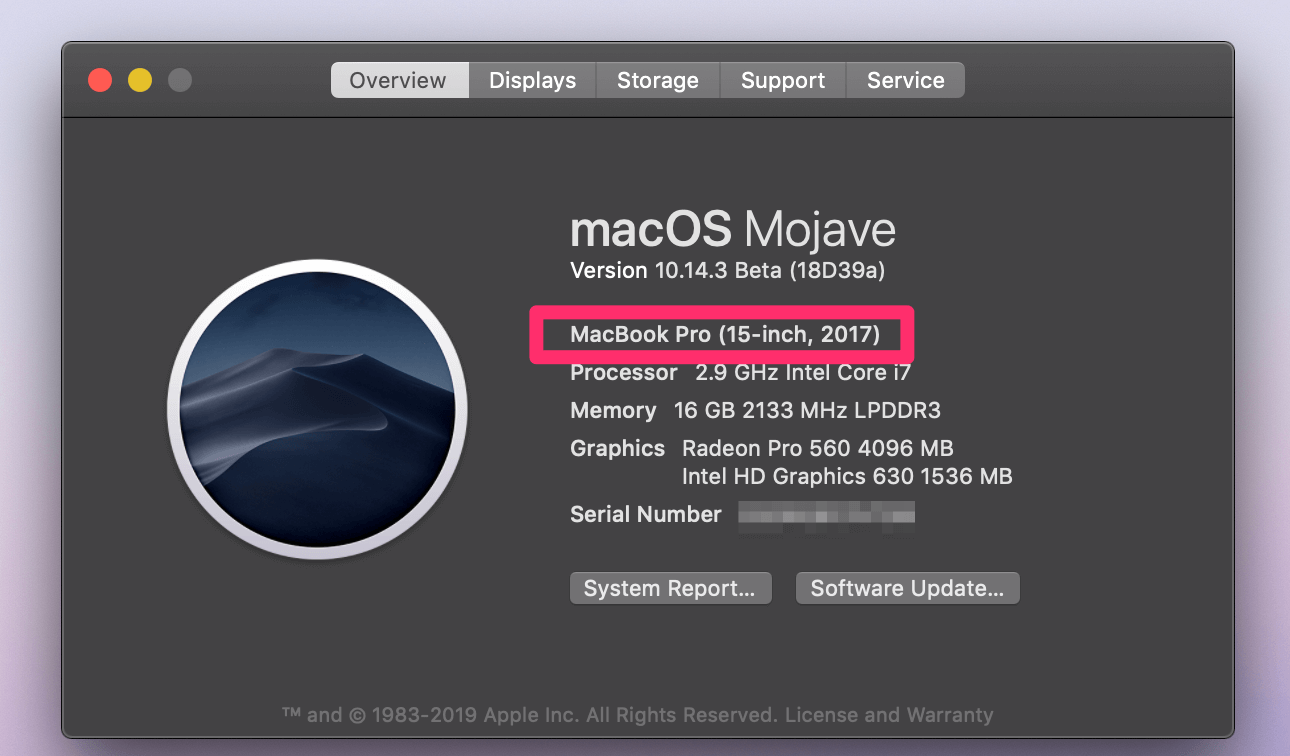
Task: Click the 2.9 GHz Intel Core i7 value
Action: pyautogui.click(x=803, y=373)
